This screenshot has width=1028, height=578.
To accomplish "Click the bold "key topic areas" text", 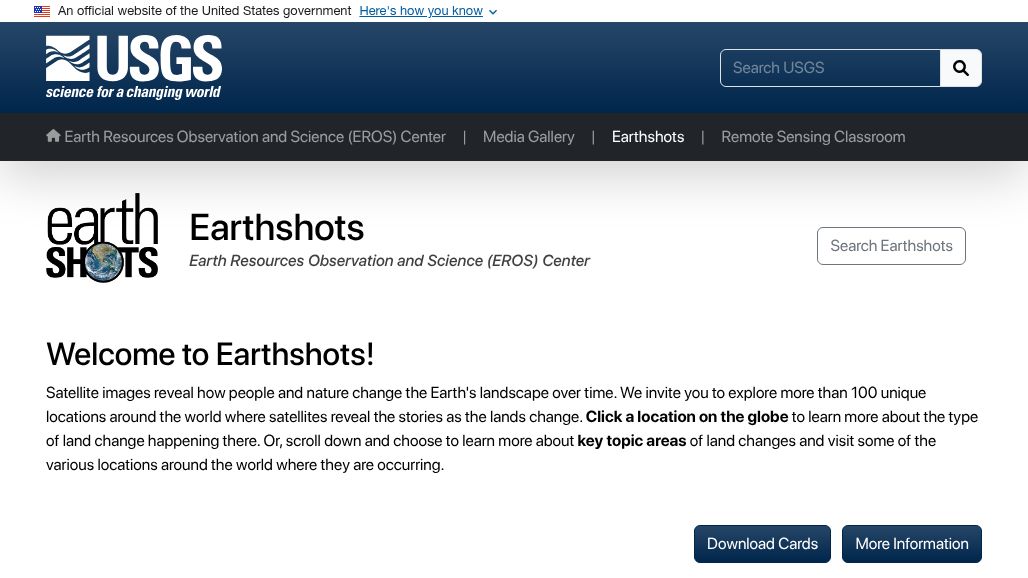I will tap(631, 441).
